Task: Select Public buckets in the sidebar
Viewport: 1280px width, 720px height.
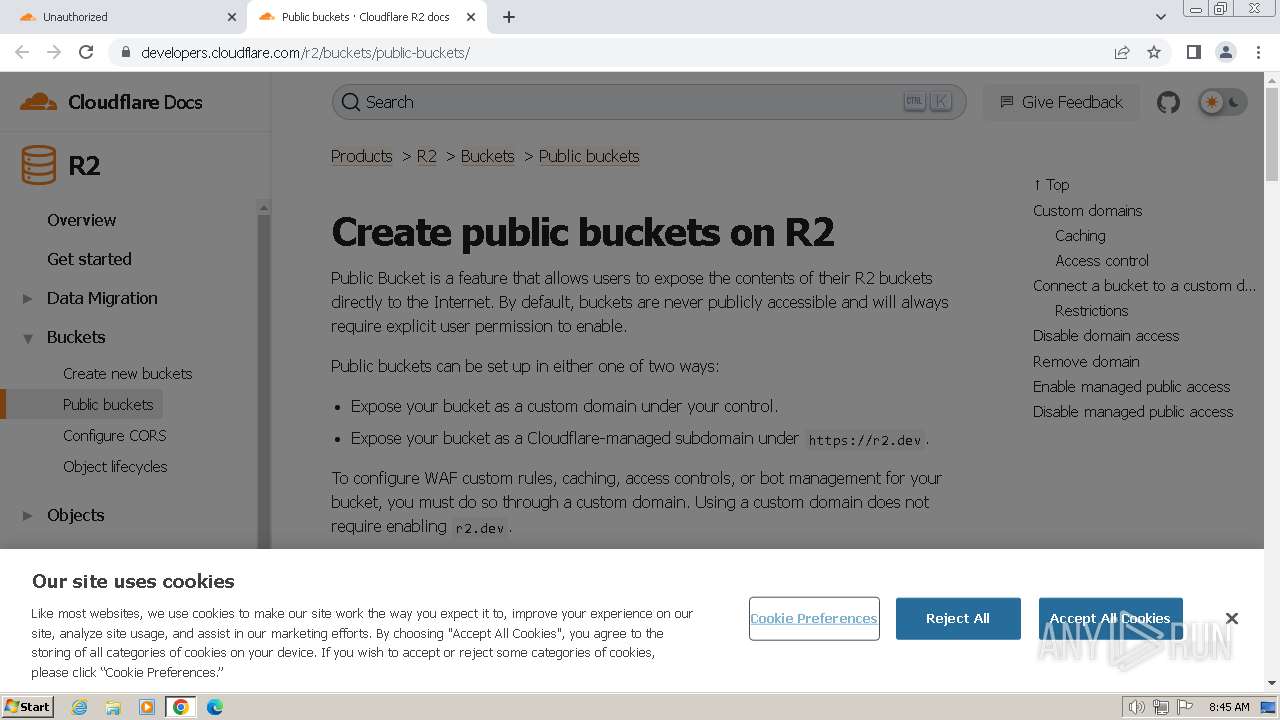Action: tap(108, 404)
